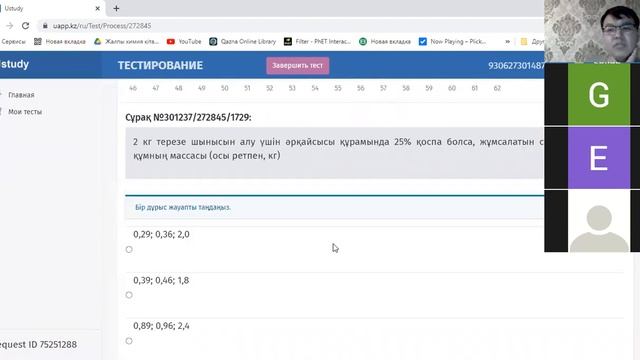View site security lock info

coord(45,26)
